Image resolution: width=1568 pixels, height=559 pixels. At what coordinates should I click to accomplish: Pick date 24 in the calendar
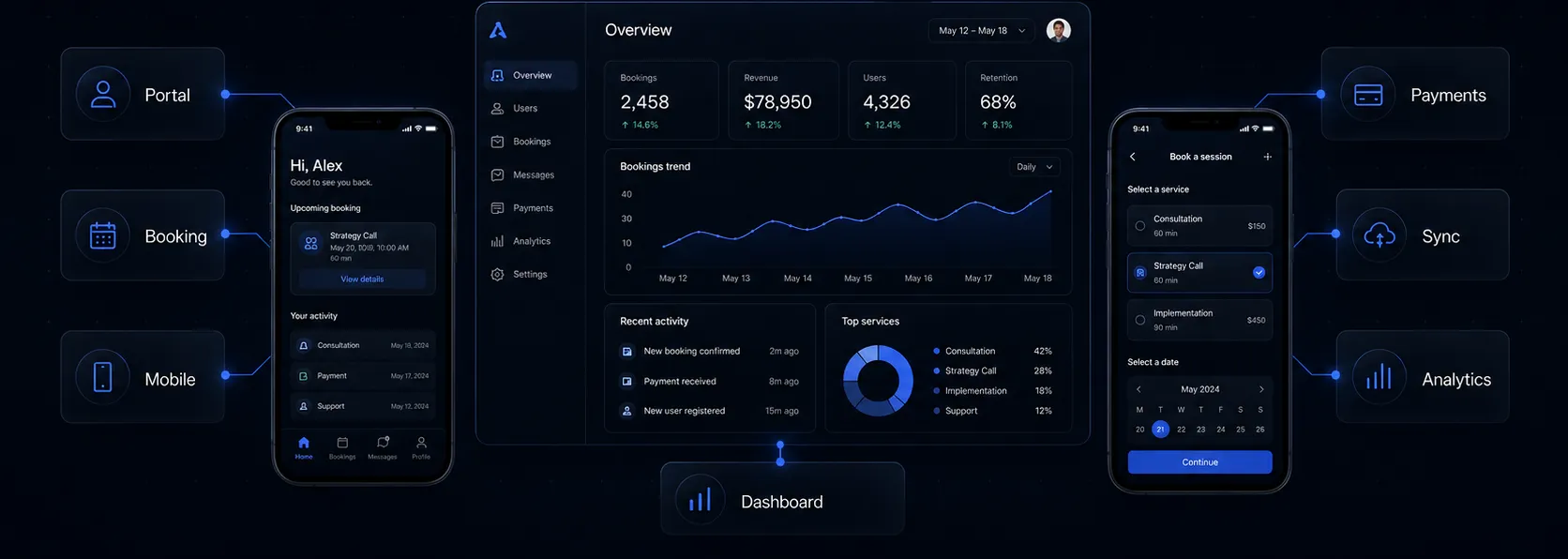coord(1221,430)
